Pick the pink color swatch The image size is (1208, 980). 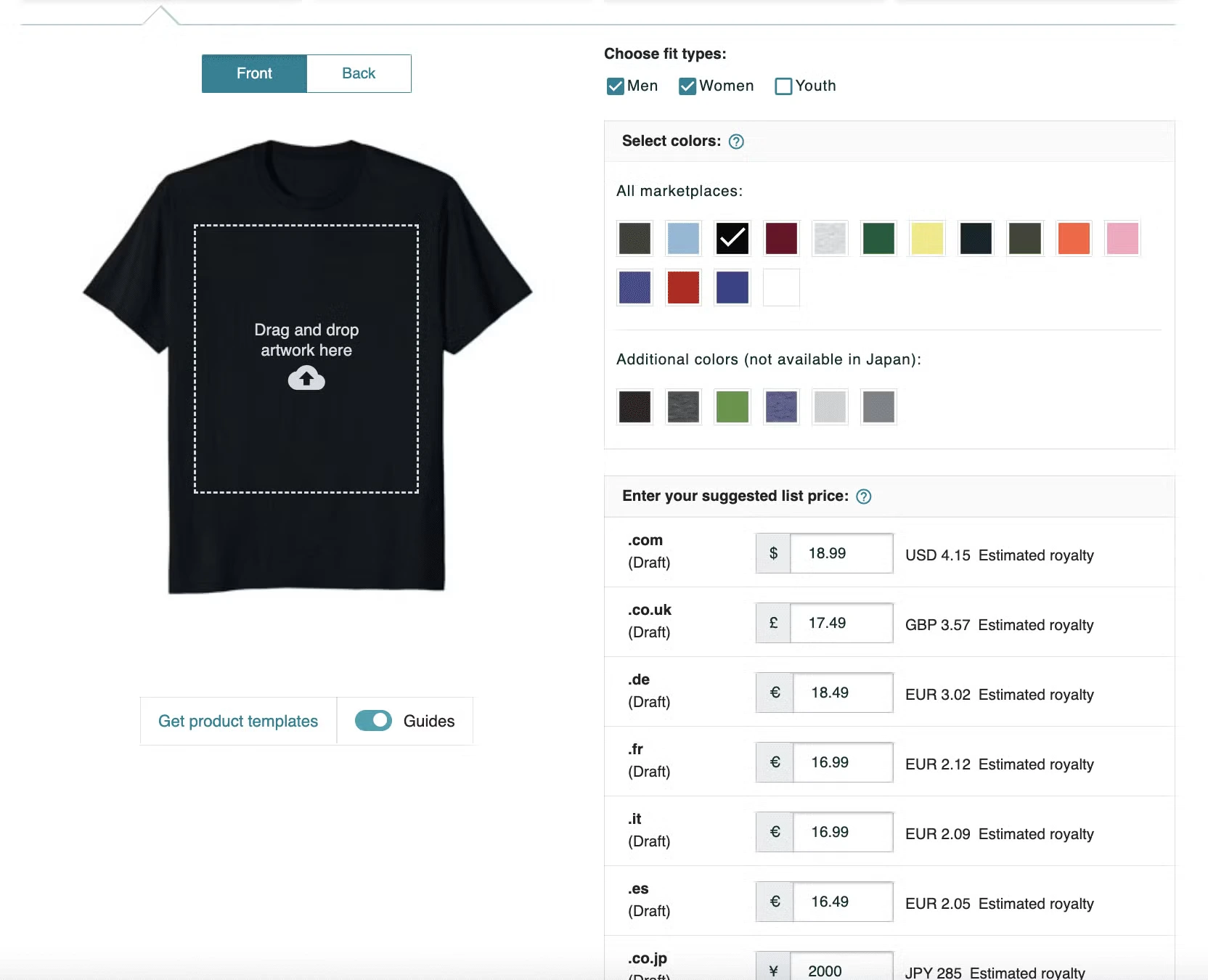click(x=1122, y=238)
